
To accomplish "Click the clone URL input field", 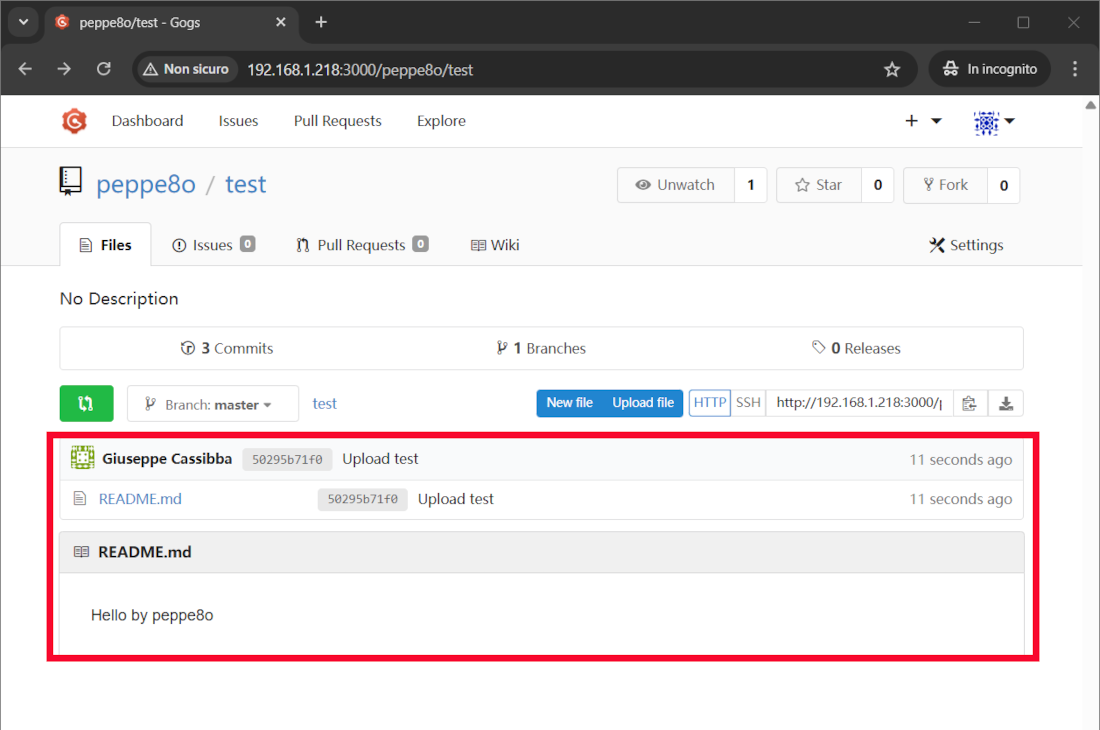I will pyautogui.click(x=858, y=402).
